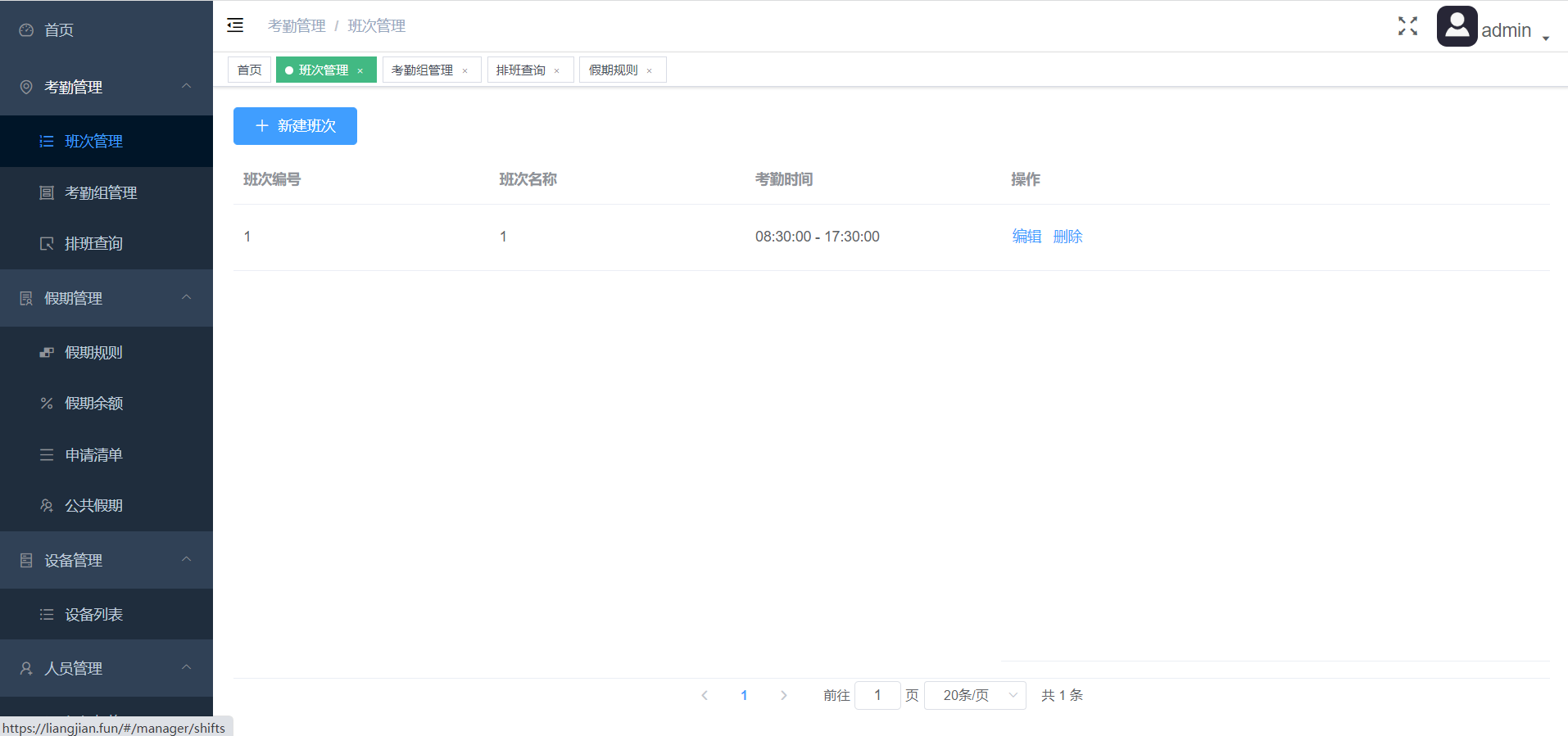Open 设备列表 in the sidebar
The height and width of the screenshot is (736, 1568).
[106, 614]
